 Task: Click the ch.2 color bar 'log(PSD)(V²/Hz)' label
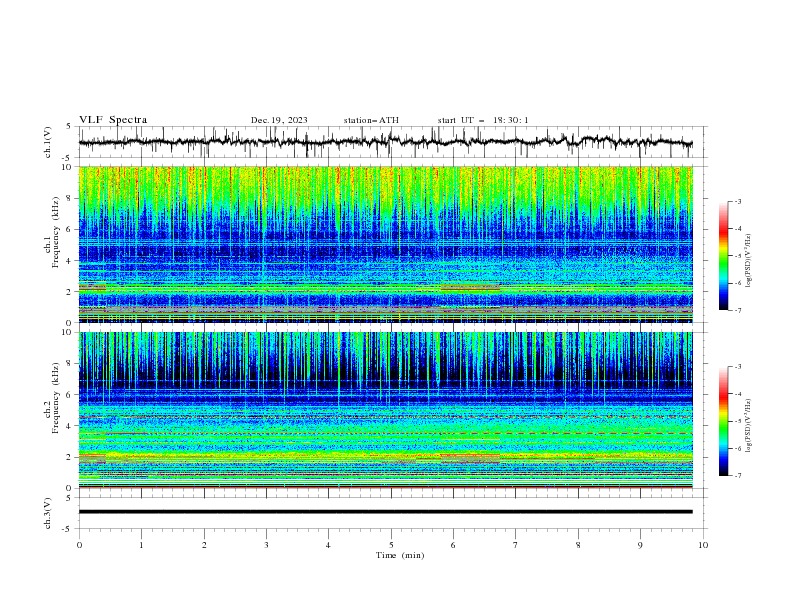(x=749, y=426)
